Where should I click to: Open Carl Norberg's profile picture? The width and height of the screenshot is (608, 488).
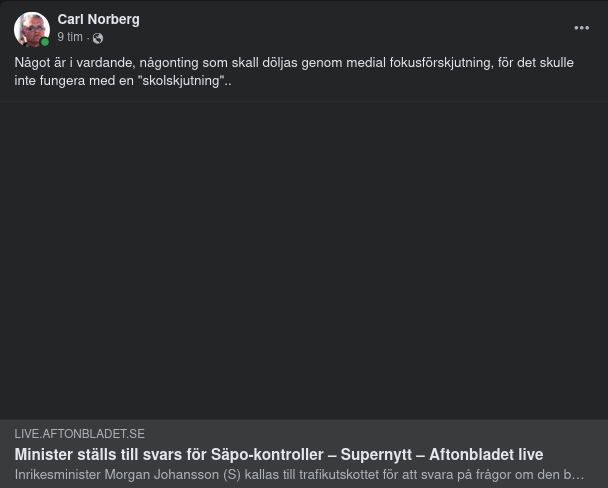[31, 29]
